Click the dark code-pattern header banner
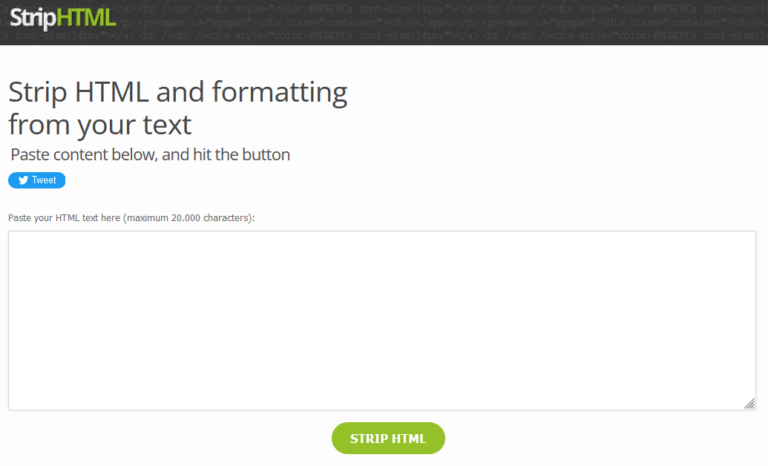 pos(384,23)
